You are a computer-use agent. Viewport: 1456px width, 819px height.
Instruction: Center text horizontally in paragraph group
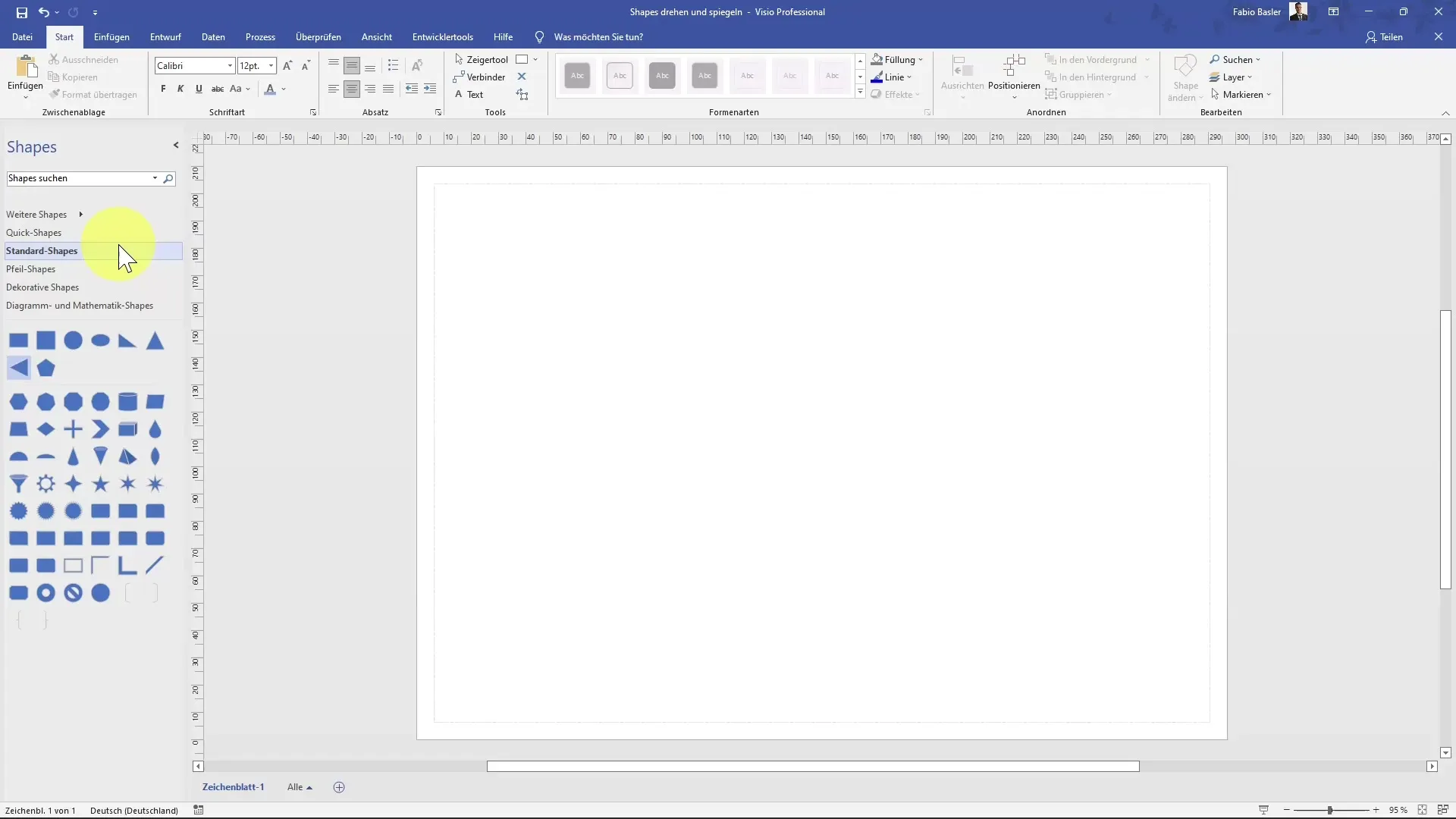point(352,89)
